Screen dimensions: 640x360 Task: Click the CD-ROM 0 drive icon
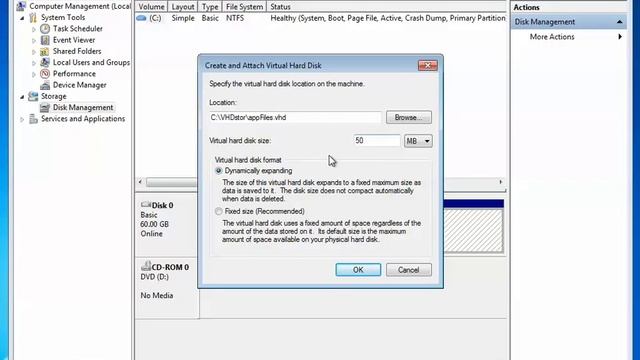pyautogui.click(x=146, y=266)
